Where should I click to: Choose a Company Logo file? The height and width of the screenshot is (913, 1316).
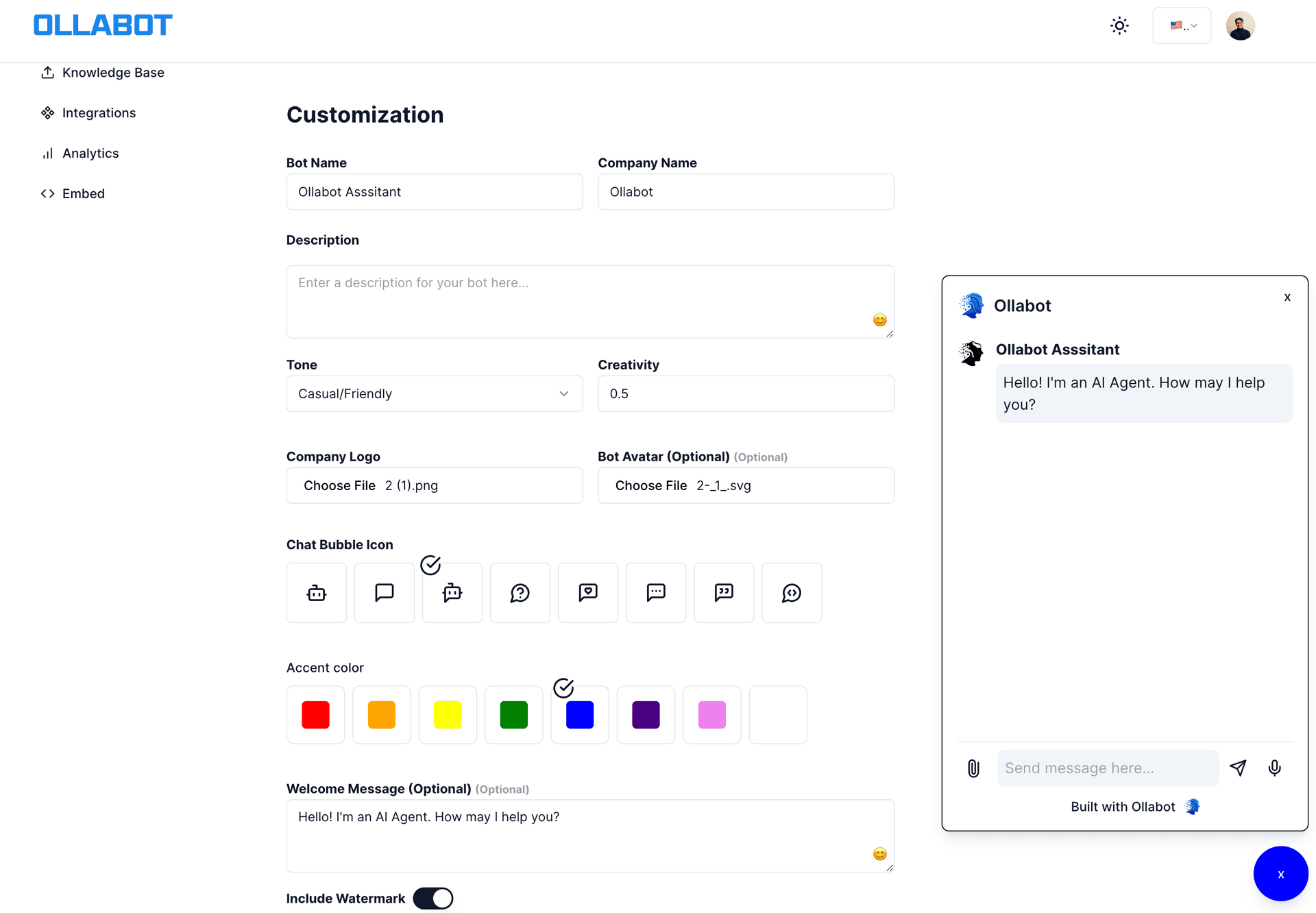click(x=435, y=485)
